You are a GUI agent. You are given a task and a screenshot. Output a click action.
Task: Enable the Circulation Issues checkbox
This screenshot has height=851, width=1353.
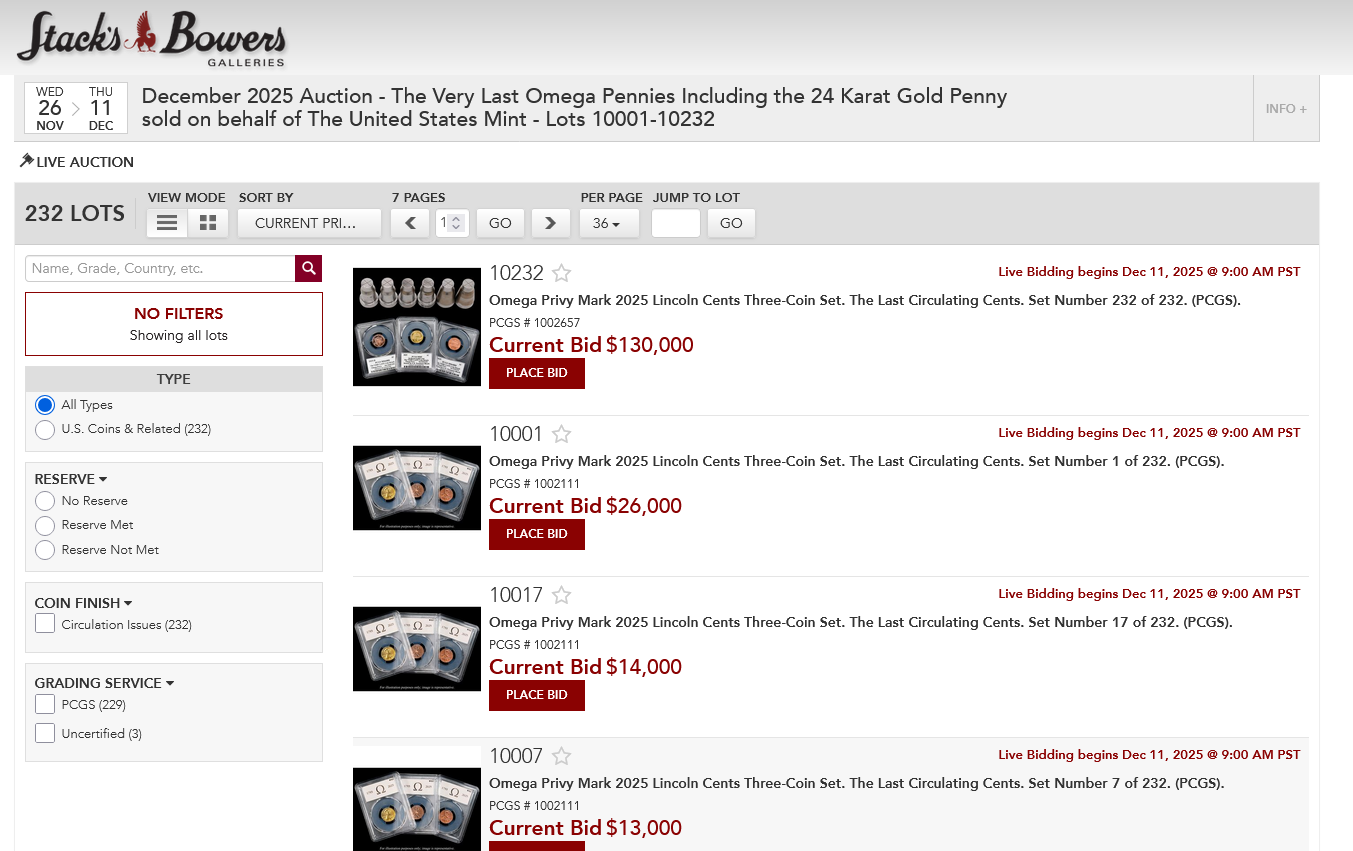pyautogui.click(x=45, y=625)
